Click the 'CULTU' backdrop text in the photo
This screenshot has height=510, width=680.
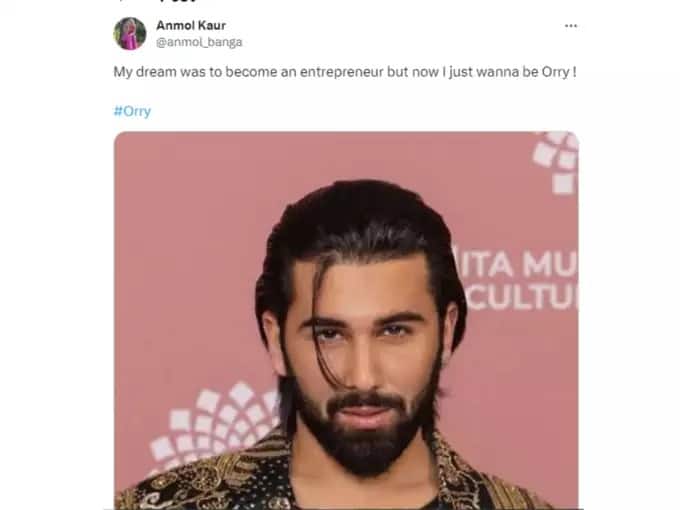523,297
